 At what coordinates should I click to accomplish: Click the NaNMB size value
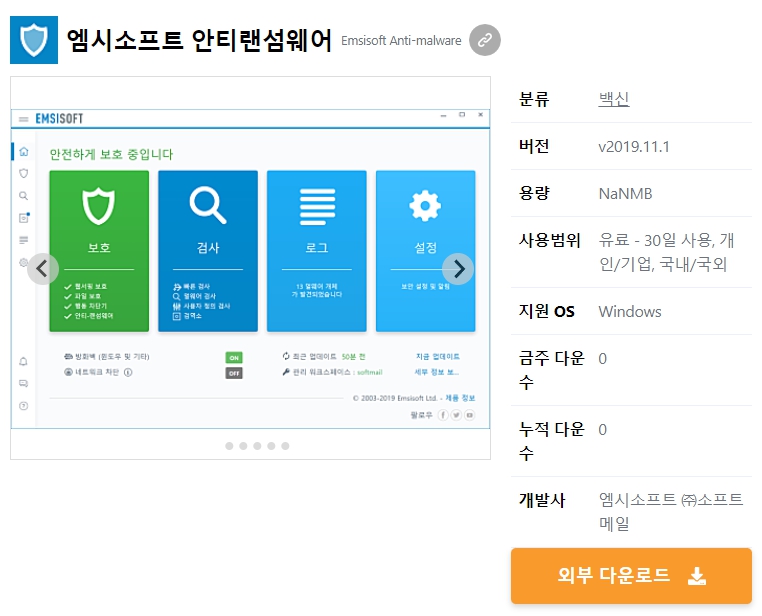pos(625,194)
